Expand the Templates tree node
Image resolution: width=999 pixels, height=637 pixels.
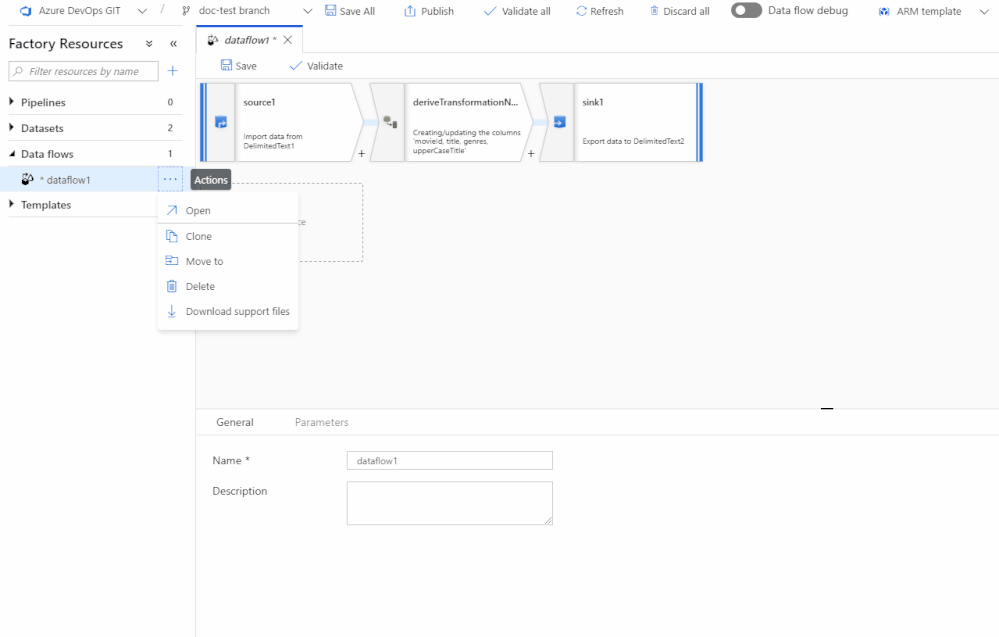(x=11, y=204)
